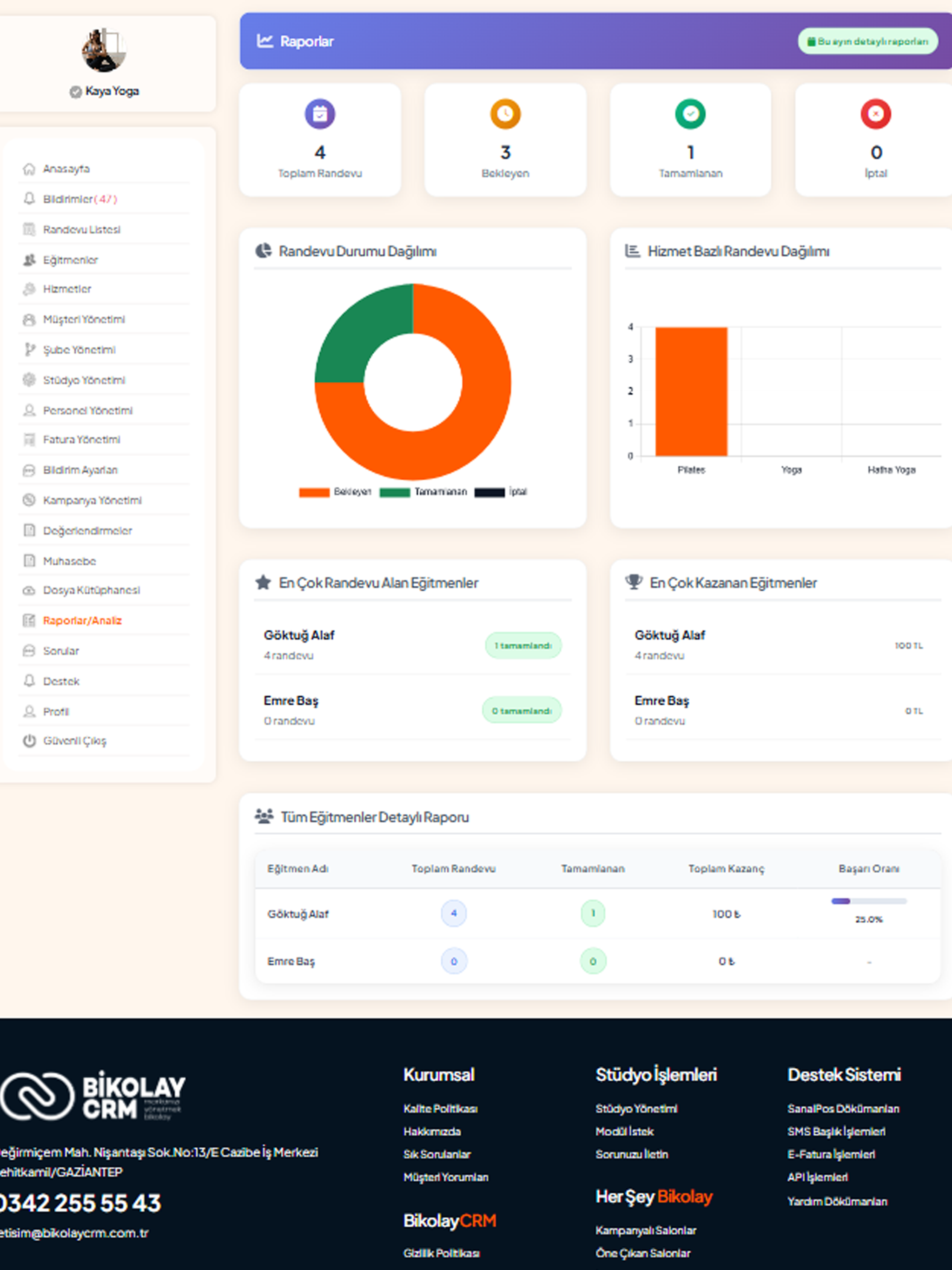Screen dimensions: 952x1270
Task: Click the orange Bekleyen clock icon
Action: click(x=505, y=114)
